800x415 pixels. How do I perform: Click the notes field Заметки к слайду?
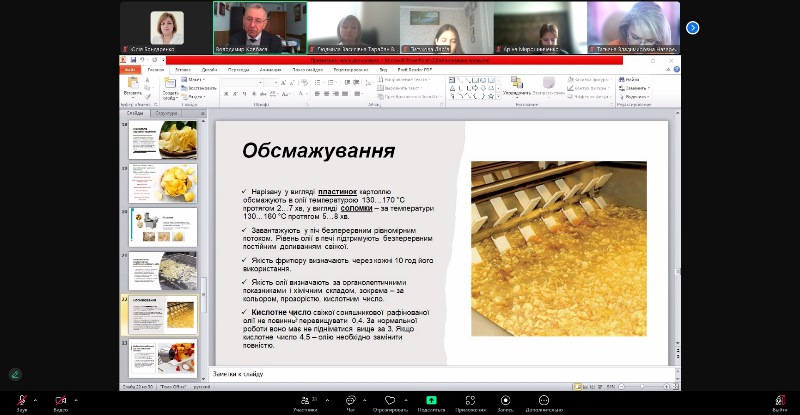[442, 374]
